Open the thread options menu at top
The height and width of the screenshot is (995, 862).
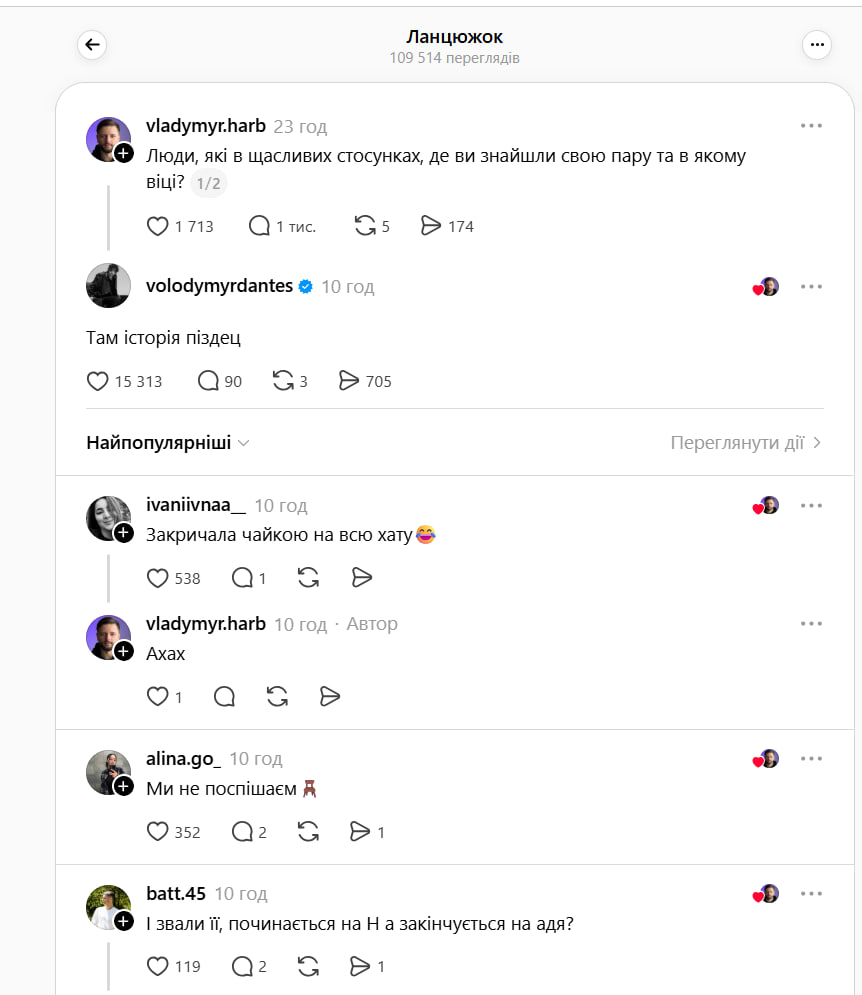click(817, 44)
